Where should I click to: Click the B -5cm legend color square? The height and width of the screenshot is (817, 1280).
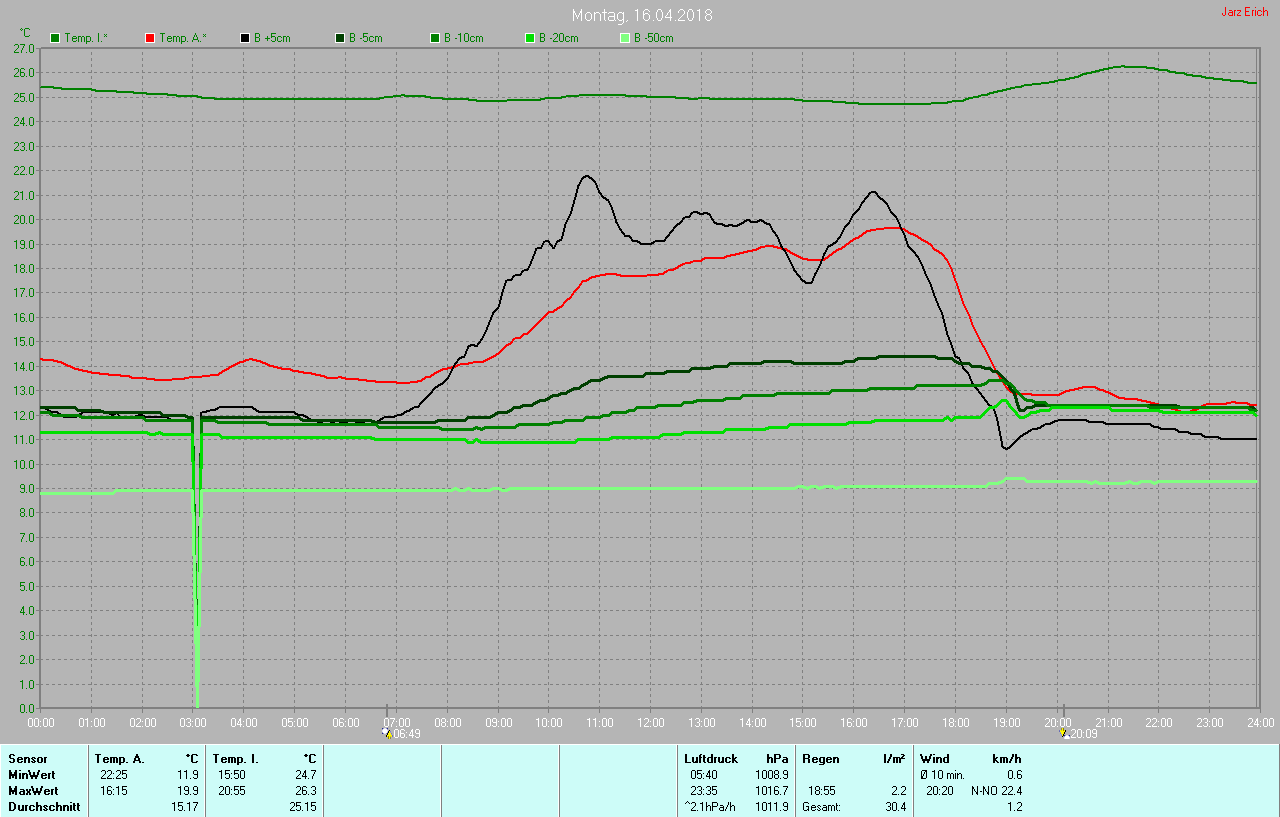pos(340,38)
